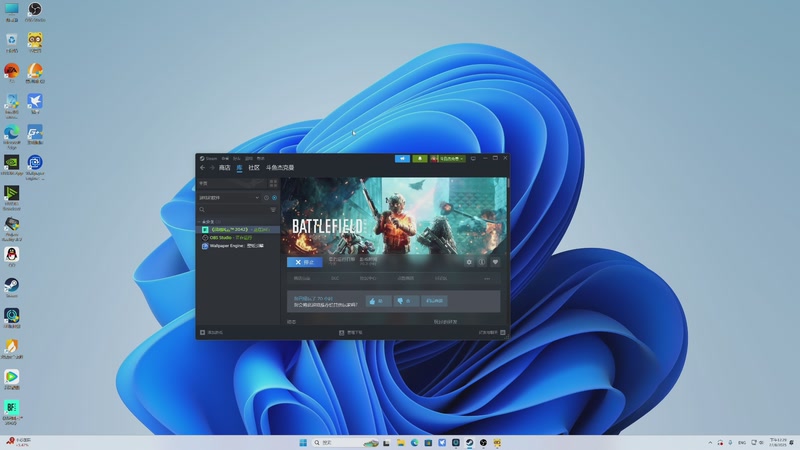
Task: Click the Steam forward arrow
Action: [x=212, y=168]
